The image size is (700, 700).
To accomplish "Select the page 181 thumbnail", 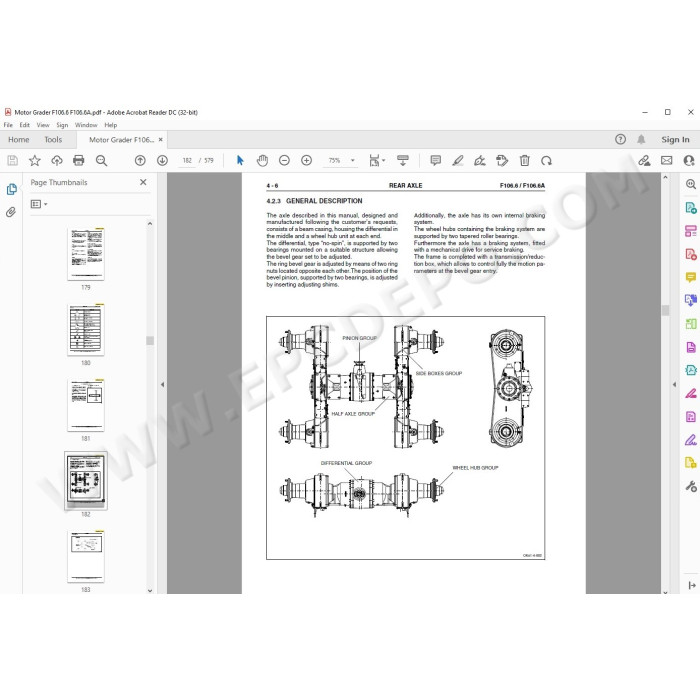I will (86, 405).
